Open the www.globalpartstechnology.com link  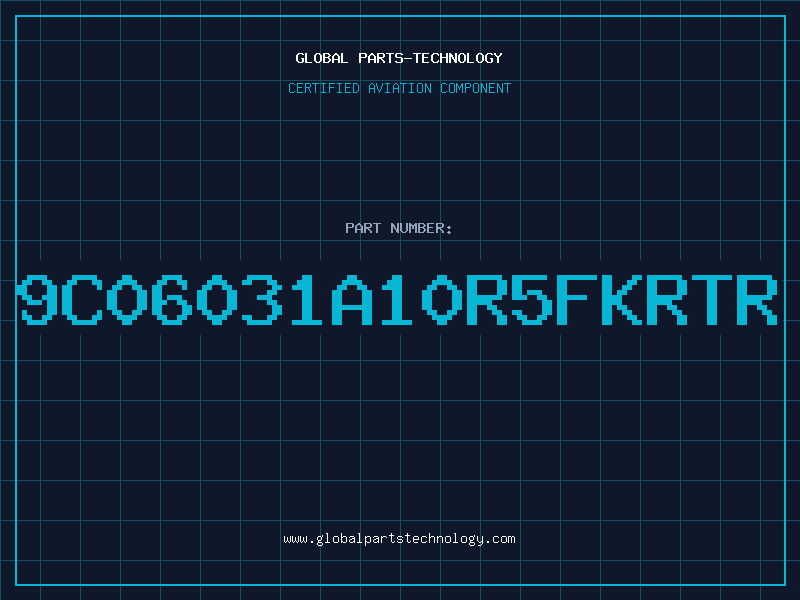(x=399, y=539)
